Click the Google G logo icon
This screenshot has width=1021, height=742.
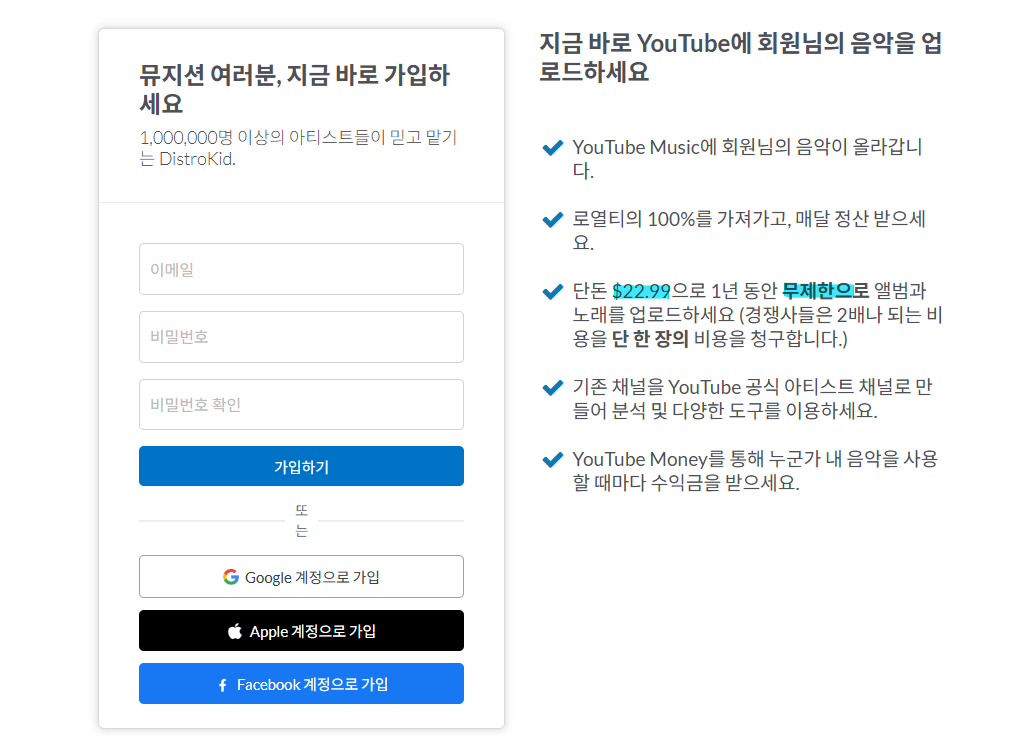231,577
